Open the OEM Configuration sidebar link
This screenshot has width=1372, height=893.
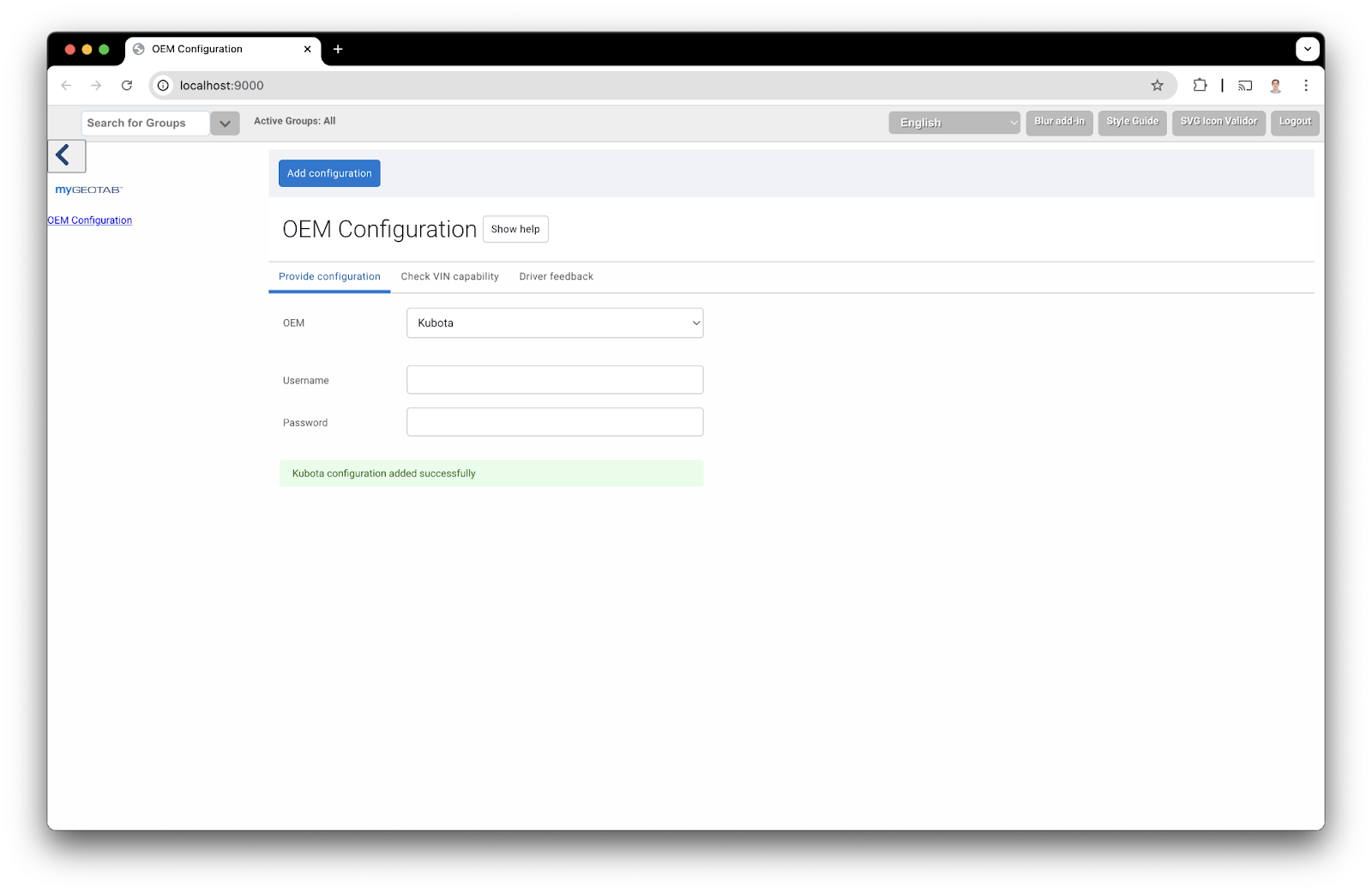click(x=90, y=220)
